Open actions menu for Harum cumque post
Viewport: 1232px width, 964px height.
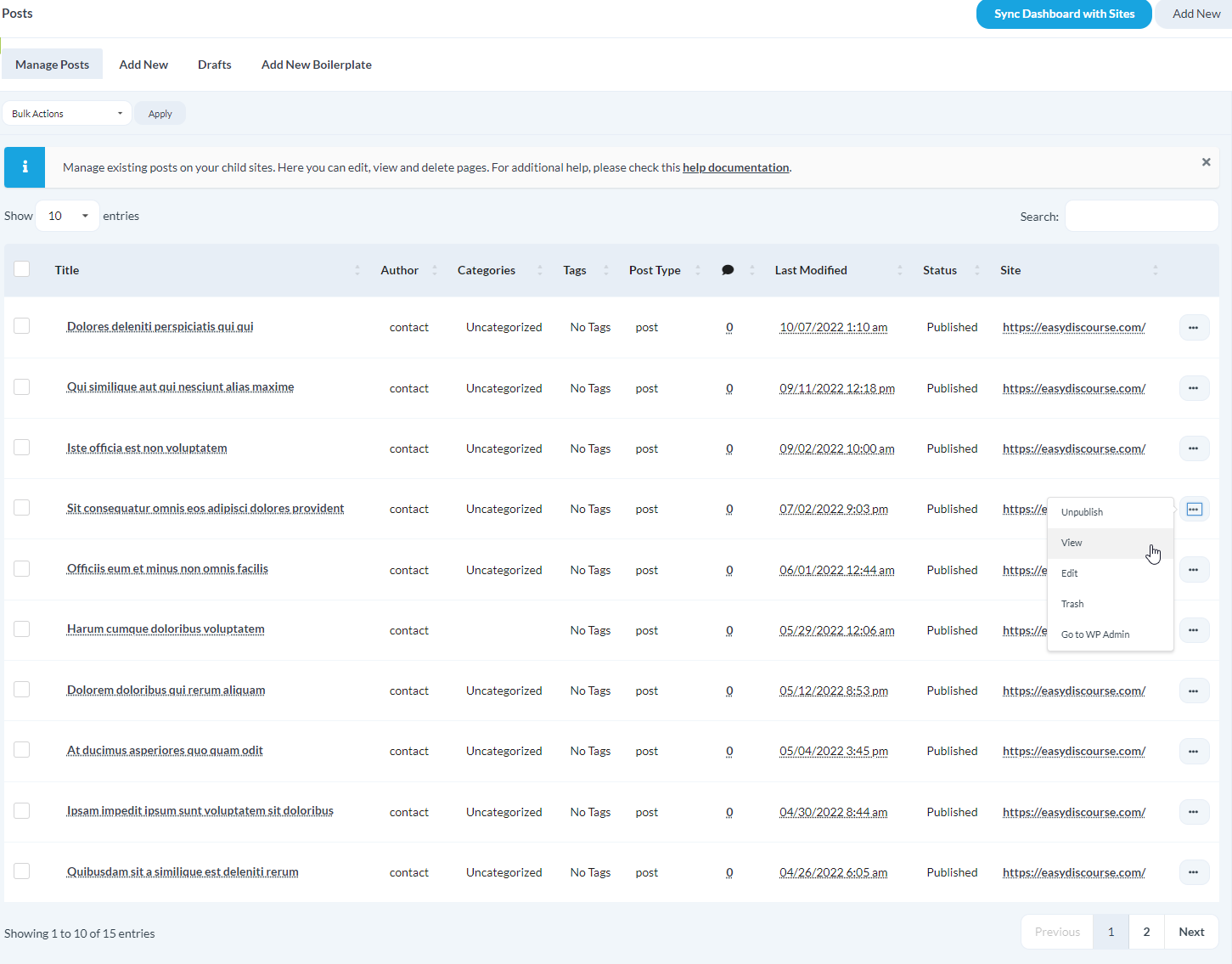click(x=1193, y=630)
